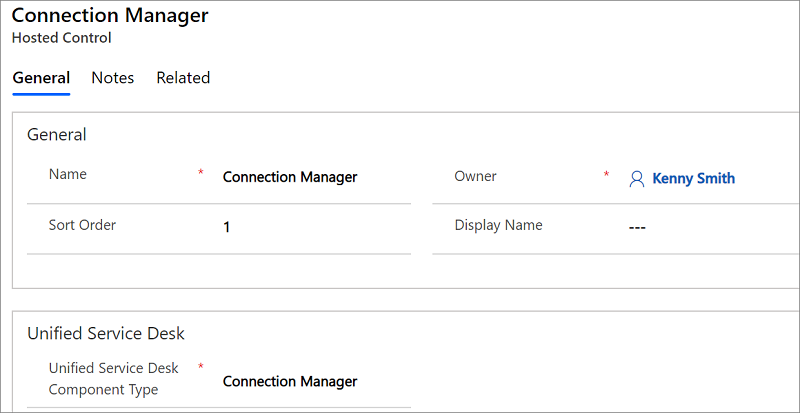Image resolution: width=800 pixels, height=413 pixels.
Task: Click the Unified Service Desk section heading
Action: coord(106,334)
